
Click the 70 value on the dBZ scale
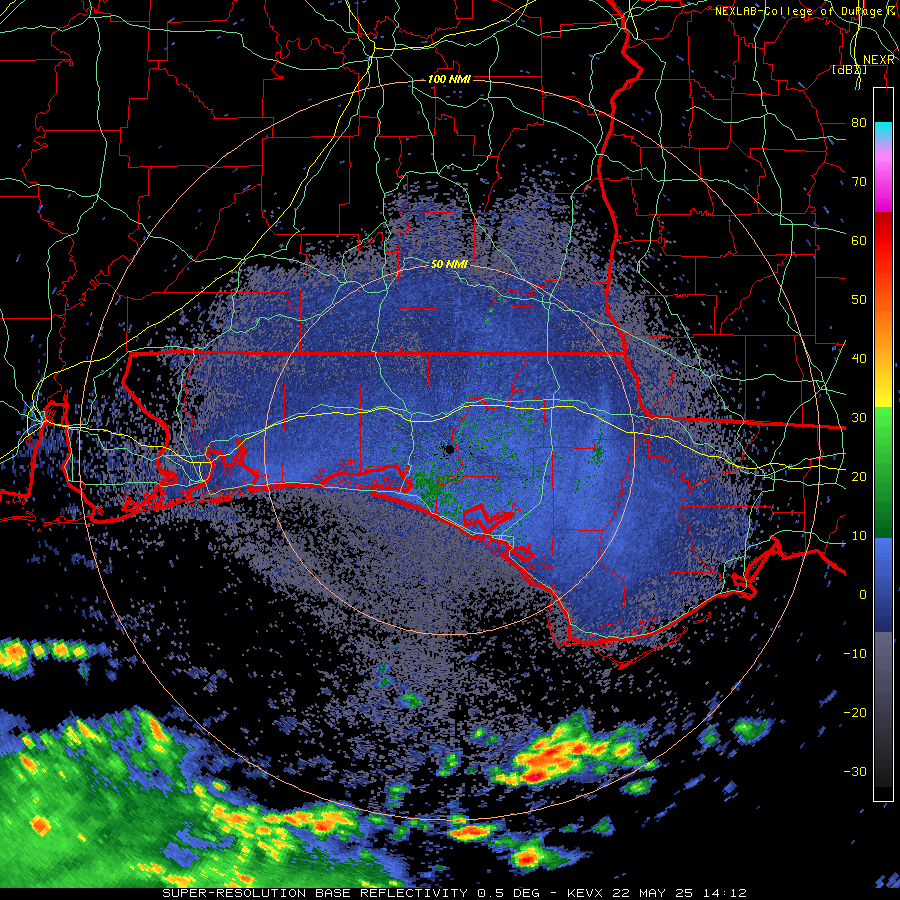click(859, 181)
